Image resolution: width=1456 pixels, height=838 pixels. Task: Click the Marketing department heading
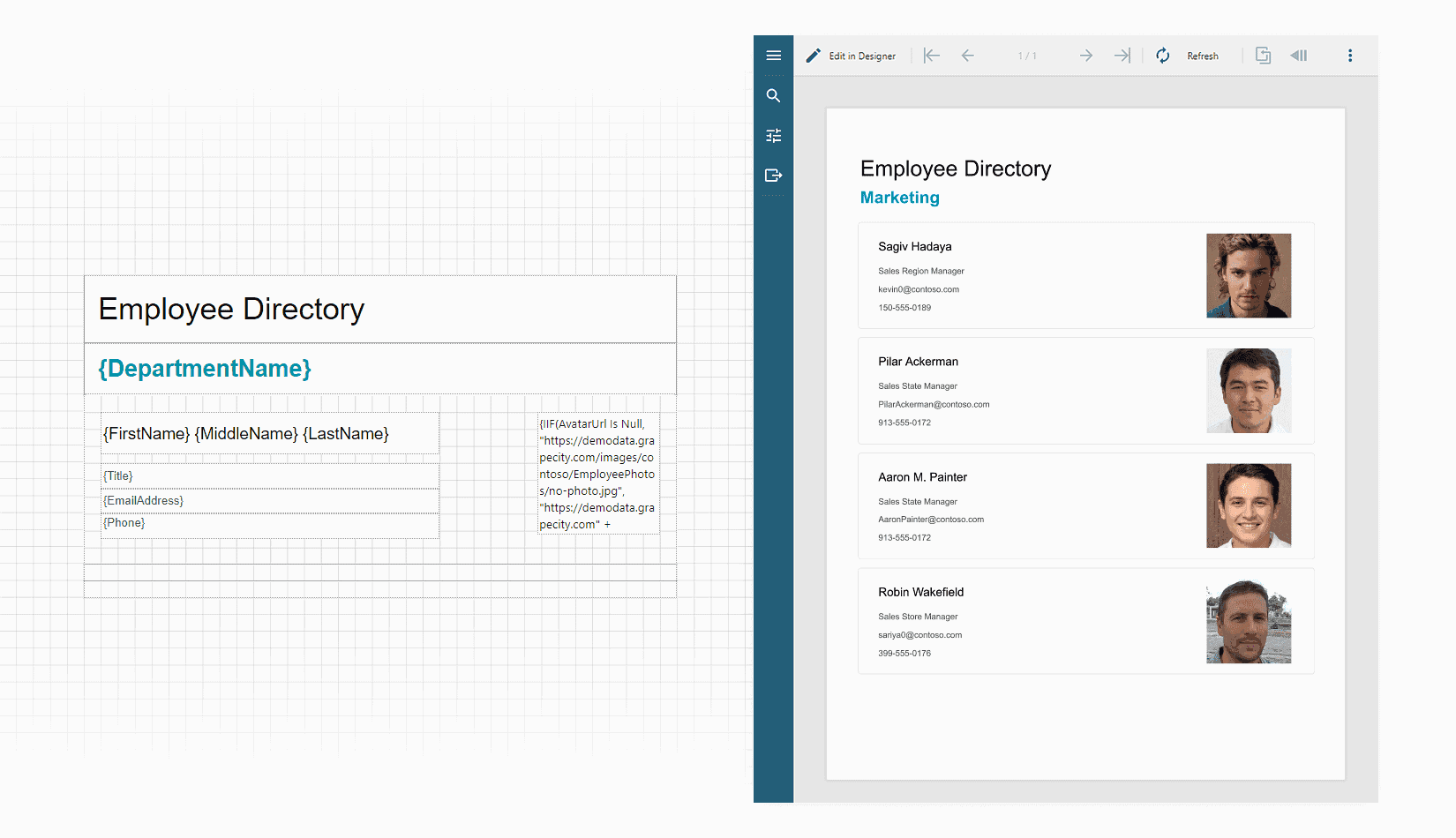(900, 198)
